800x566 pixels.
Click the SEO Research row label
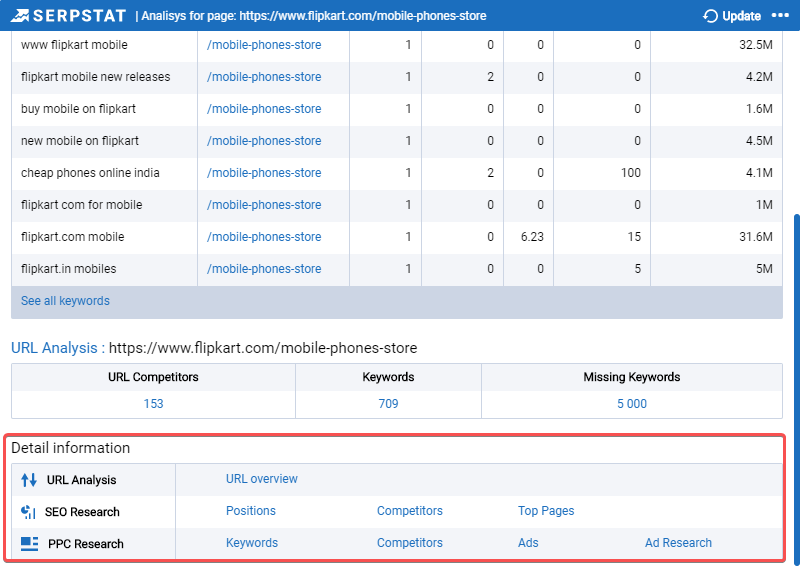(x=82, y=512)
